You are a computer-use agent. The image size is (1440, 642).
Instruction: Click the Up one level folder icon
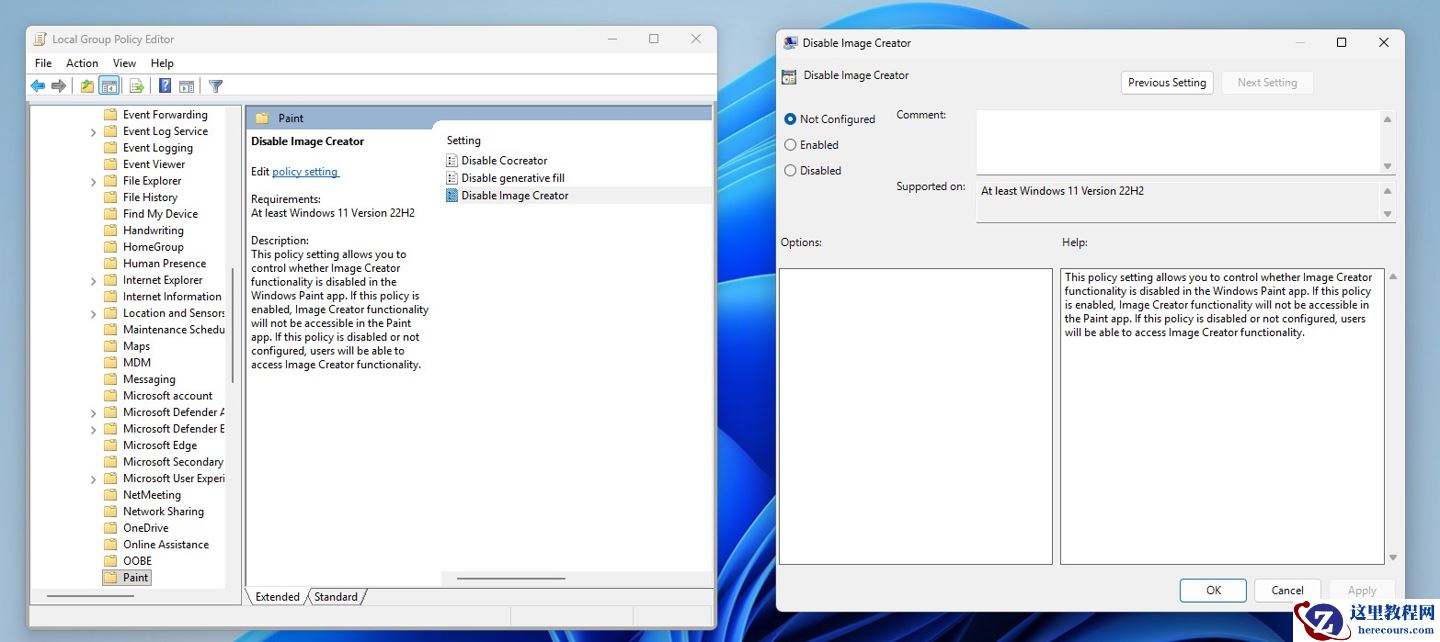(x=87, y=86)
